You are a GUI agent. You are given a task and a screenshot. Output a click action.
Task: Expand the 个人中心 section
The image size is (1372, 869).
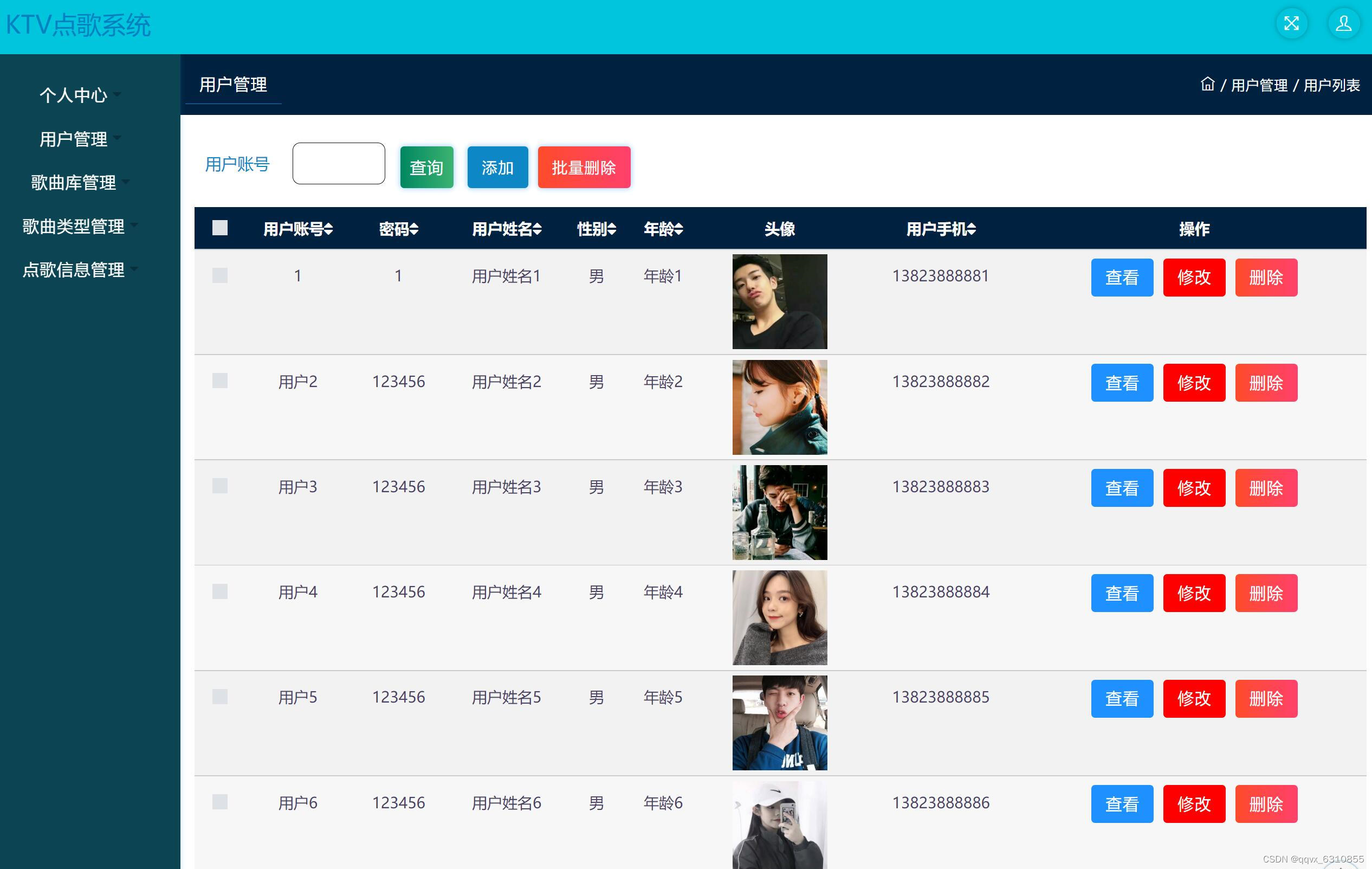point(75,96)
